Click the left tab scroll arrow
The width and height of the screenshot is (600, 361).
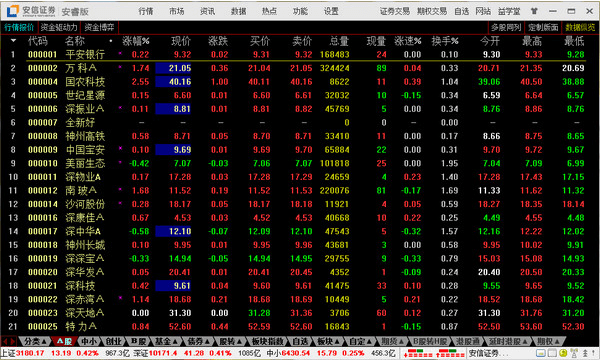(5, 341)
